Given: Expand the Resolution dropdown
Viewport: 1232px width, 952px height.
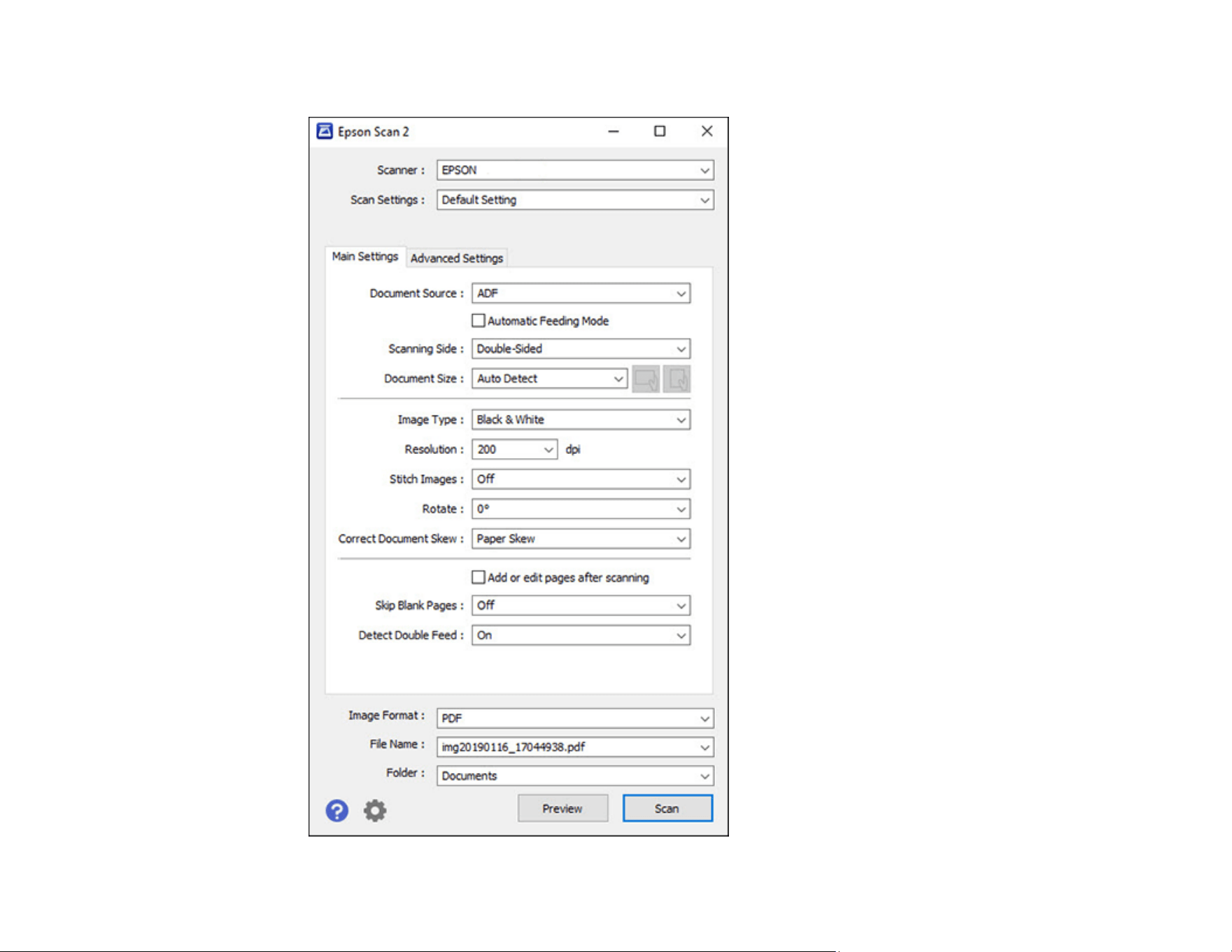Looking at the screenshot, I should [x=549, y=450].
